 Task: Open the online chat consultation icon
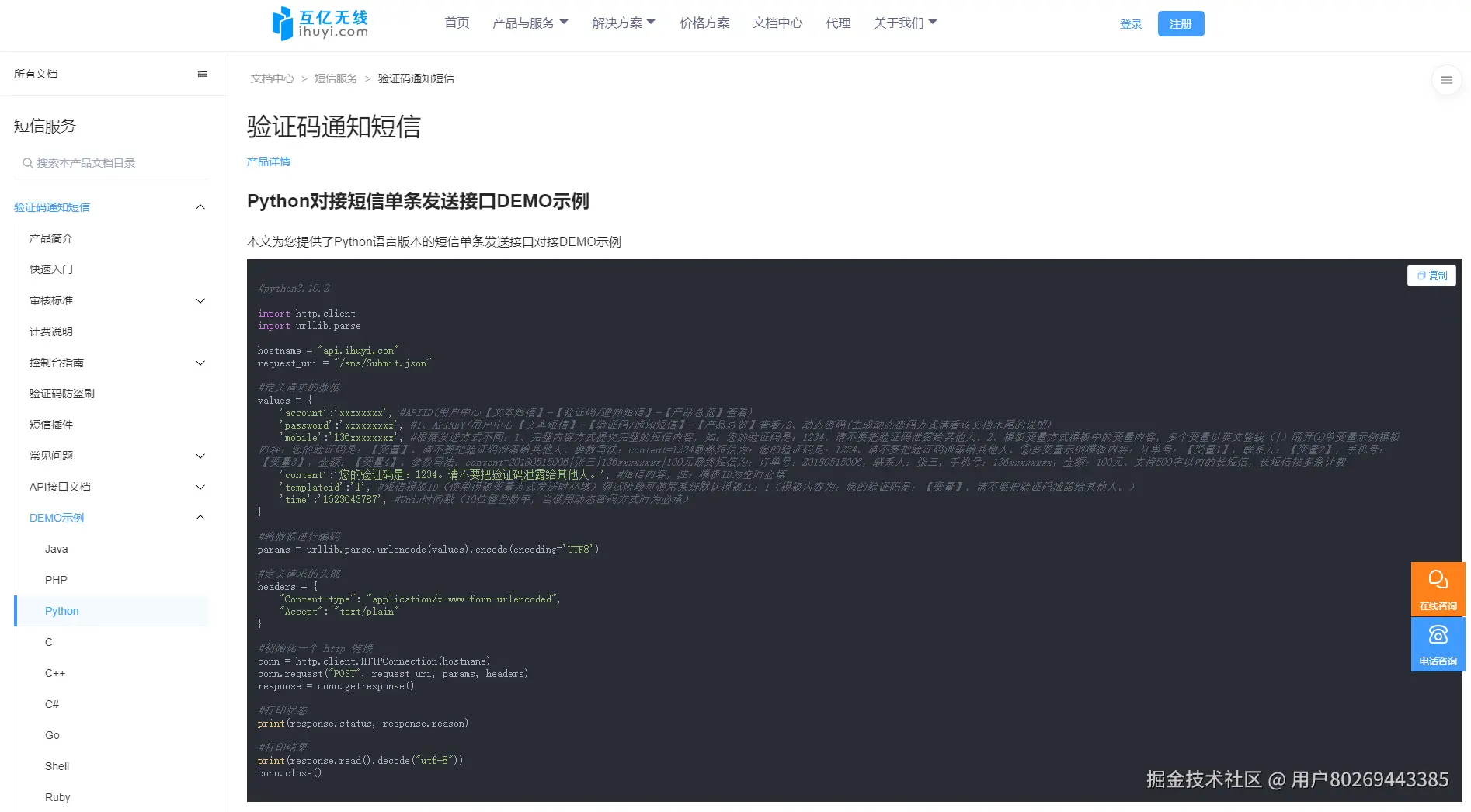point(1437,588)
